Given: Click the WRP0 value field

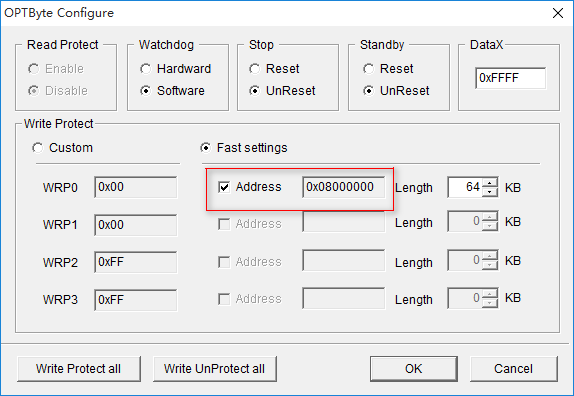Looking at the screenshot, I should [135, 187].
